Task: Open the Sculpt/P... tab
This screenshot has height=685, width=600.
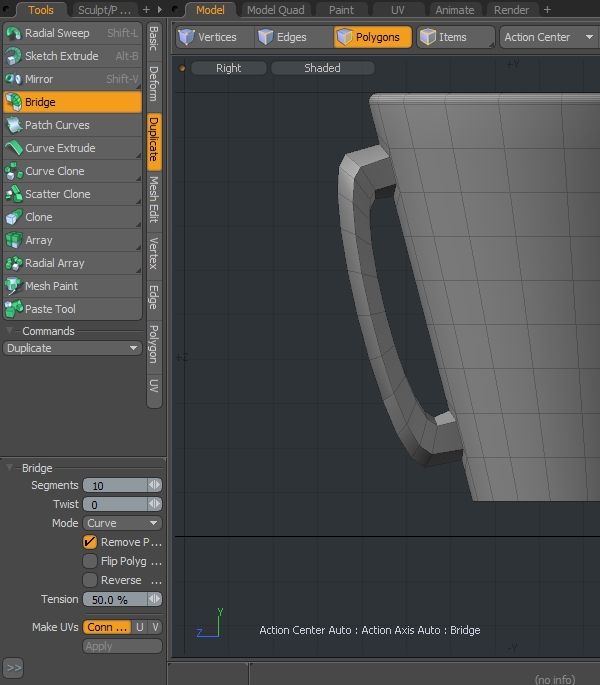Action: click(104, 10)
